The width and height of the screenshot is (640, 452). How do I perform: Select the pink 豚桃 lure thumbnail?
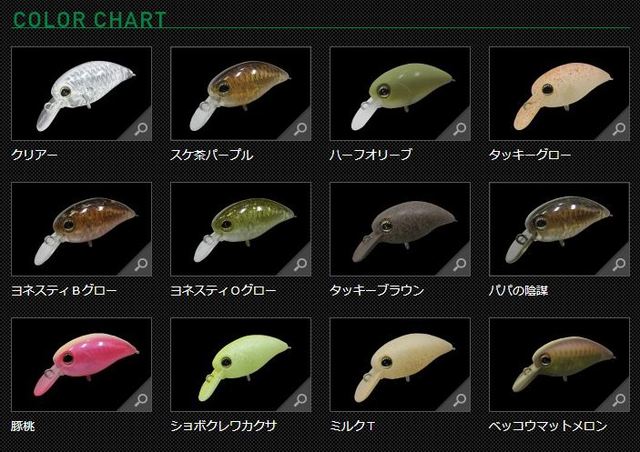pyautogui.click(x=82, y=364)
